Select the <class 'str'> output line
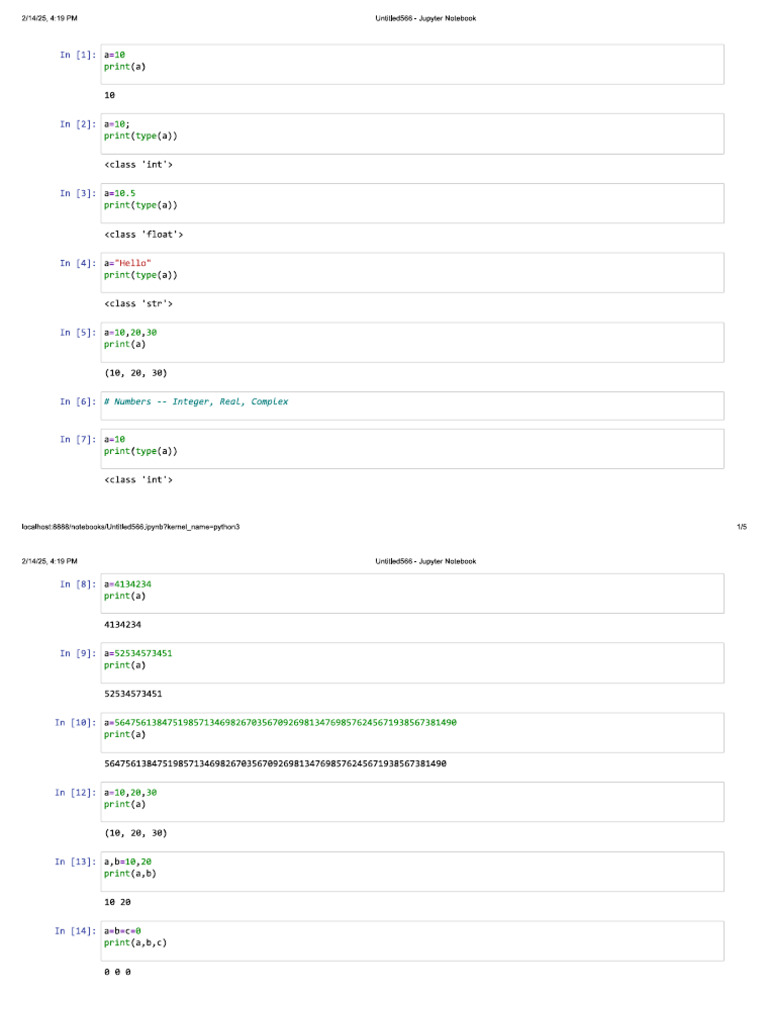768x1024 pixels. 138,303
